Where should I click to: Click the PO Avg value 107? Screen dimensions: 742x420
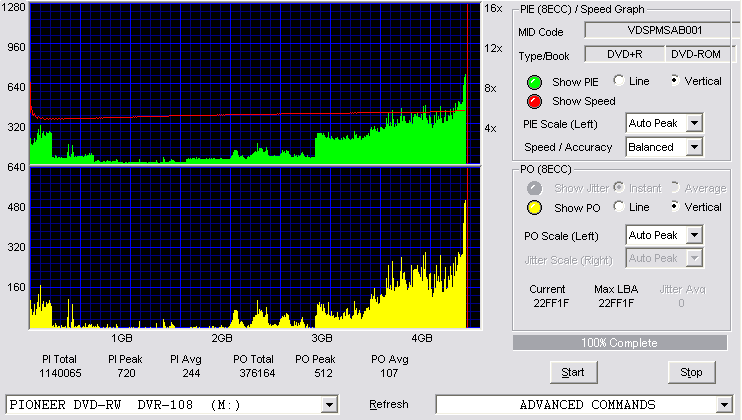coord(389,373)
